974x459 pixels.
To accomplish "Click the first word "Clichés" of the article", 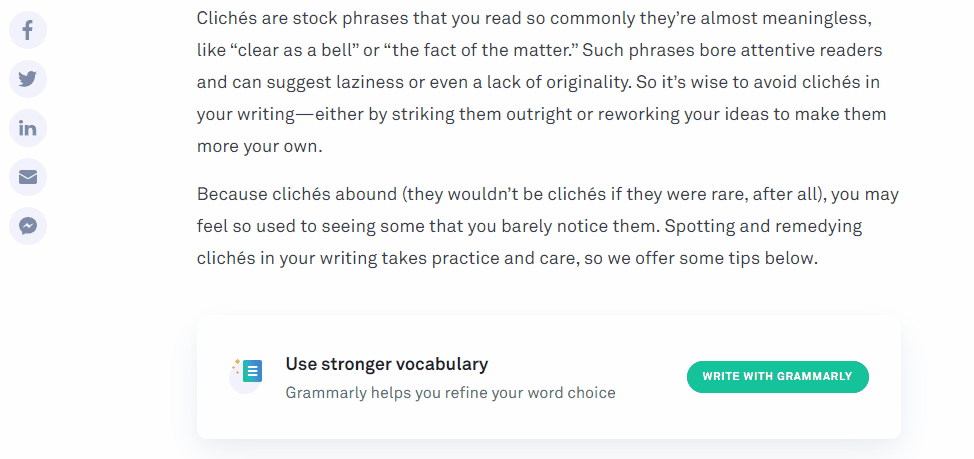I will pyautogui.click(x=228, y=18).
